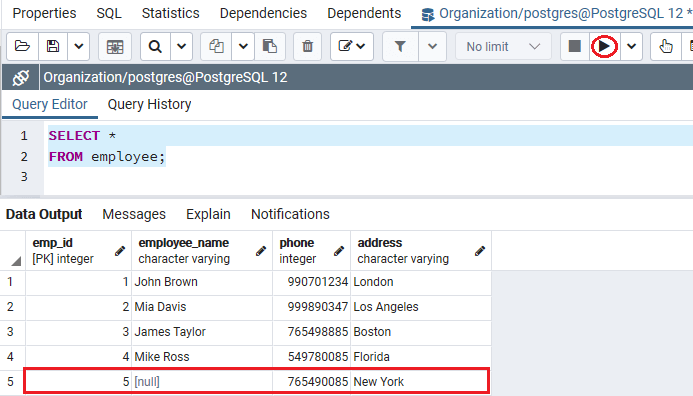Expand the find options dropdown arrow
The height and width of the screenshot is (396, 693).
(181, 46)
